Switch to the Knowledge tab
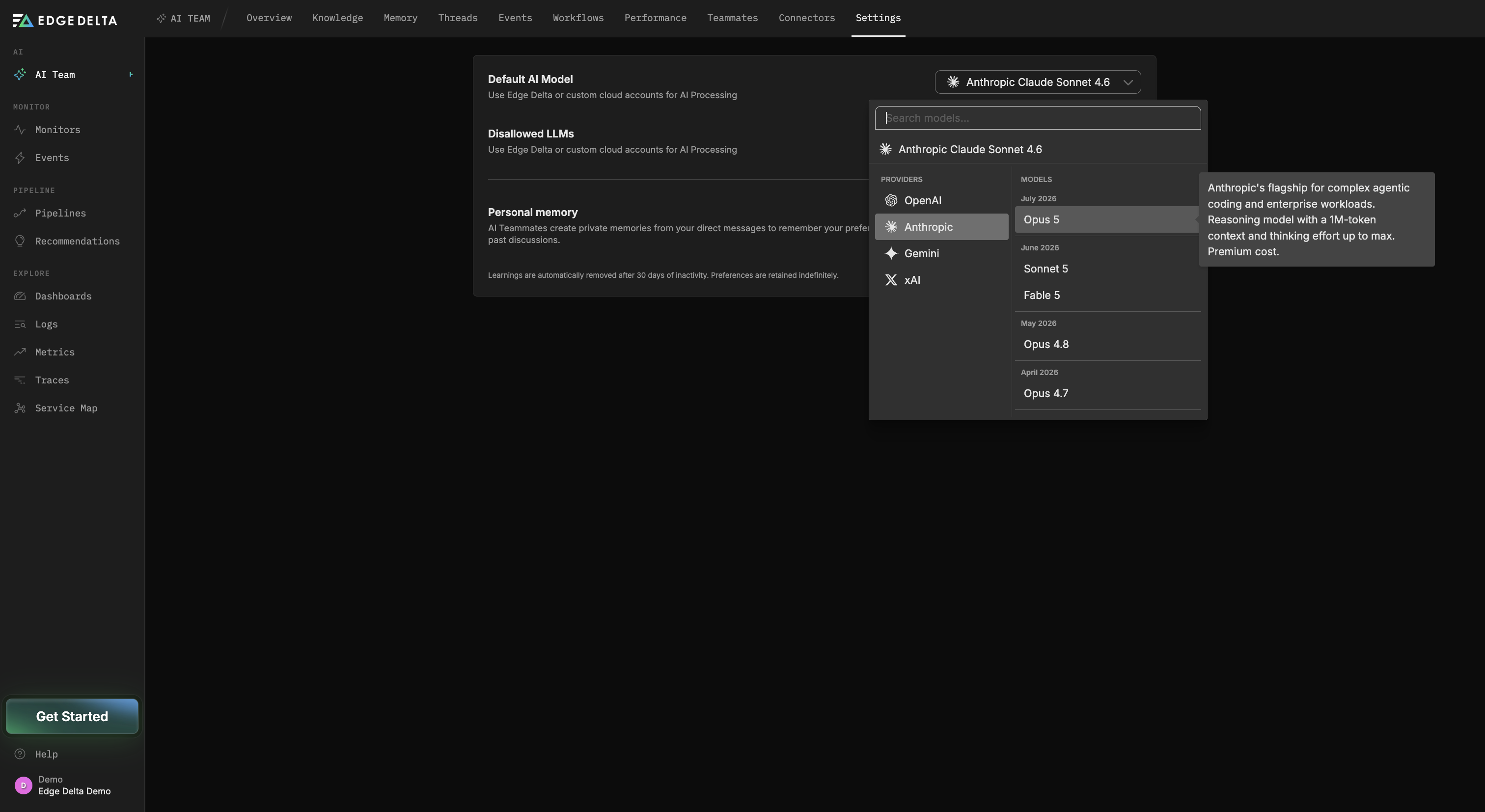 click(x=337, y=18)
